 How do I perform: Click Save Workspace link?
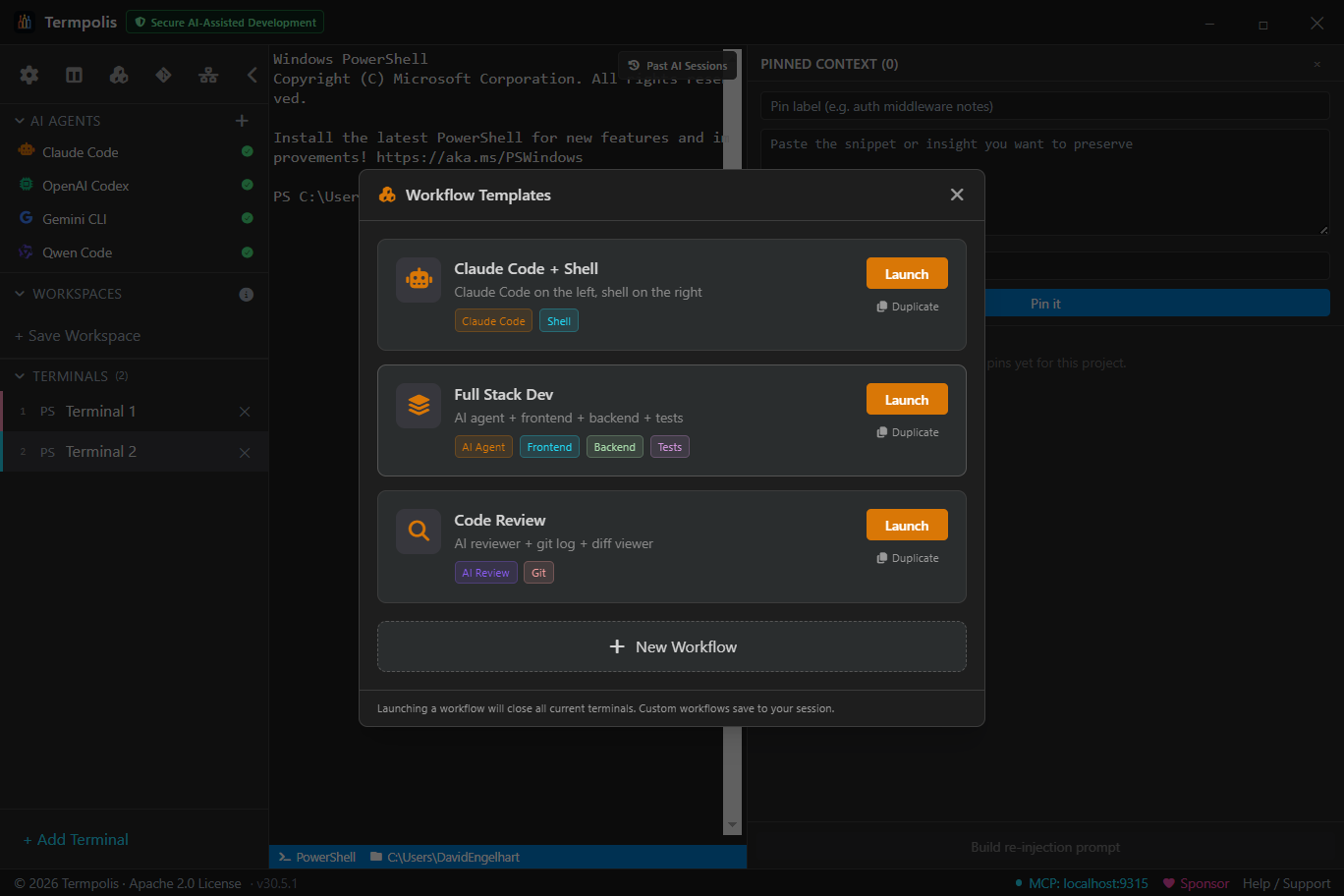point(78,336)
